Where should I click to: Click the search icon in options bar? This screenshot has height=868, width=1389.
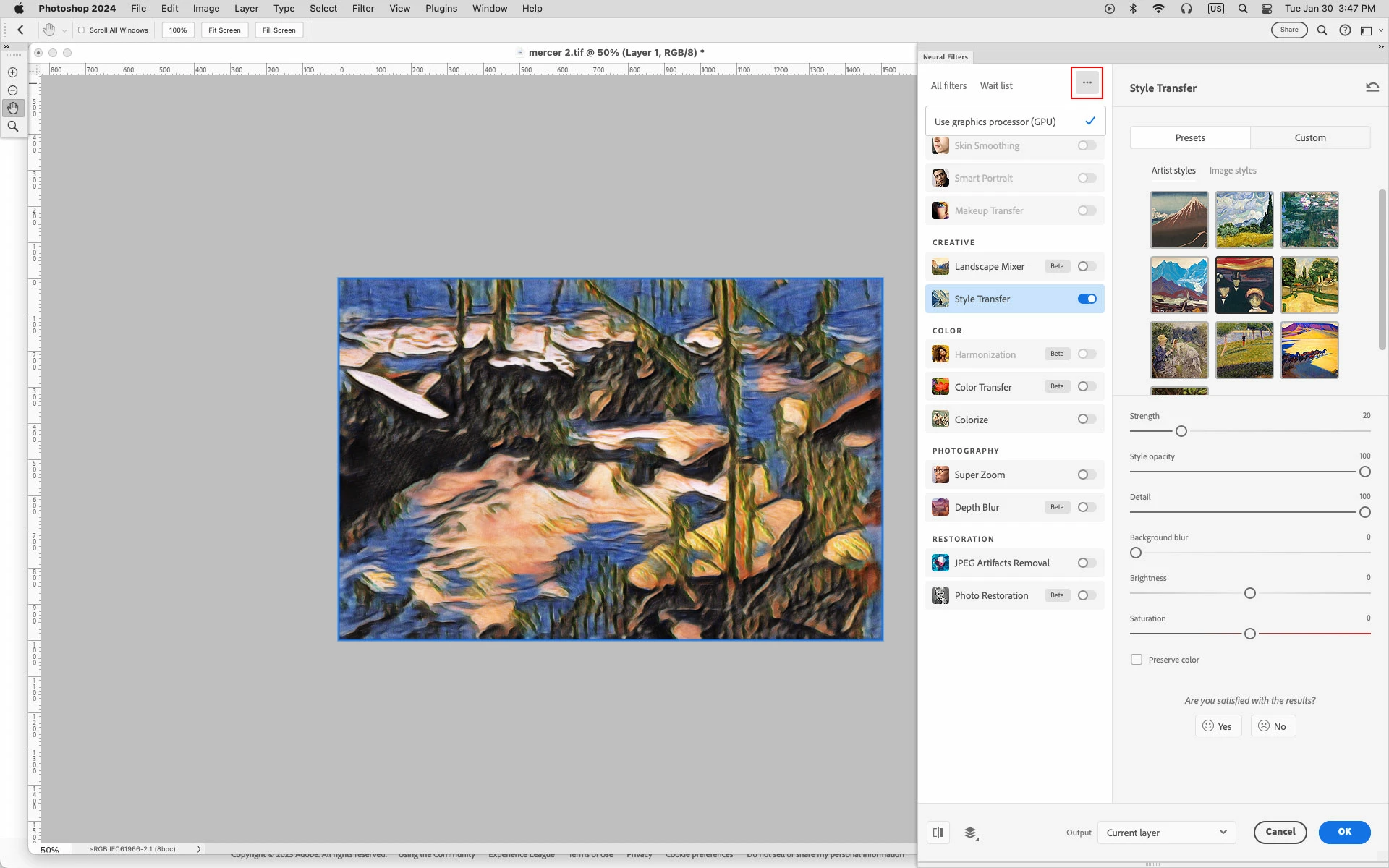click(1322, 30)
